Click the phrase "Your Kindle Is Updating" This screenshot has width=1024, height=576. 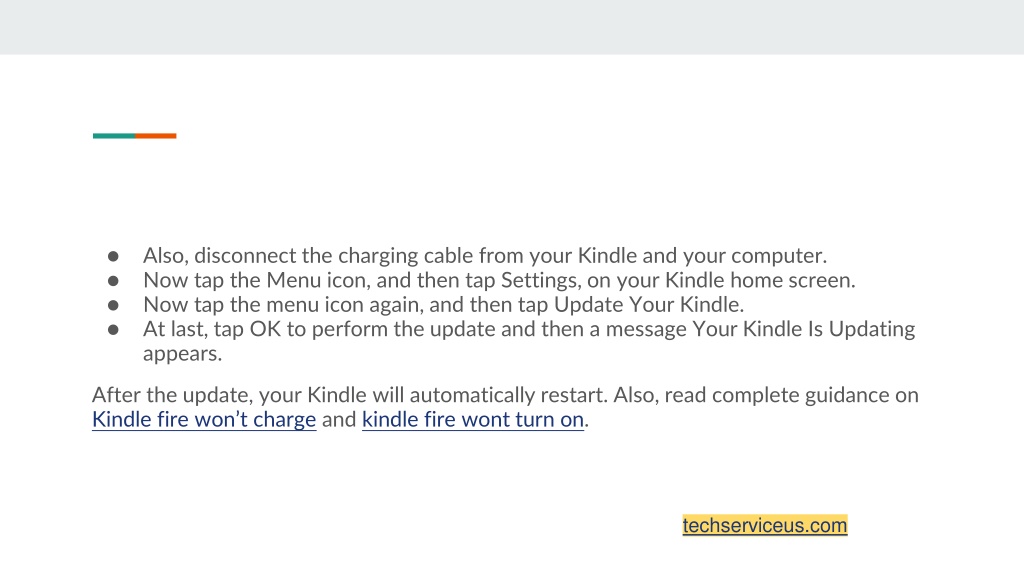[803, 329]
